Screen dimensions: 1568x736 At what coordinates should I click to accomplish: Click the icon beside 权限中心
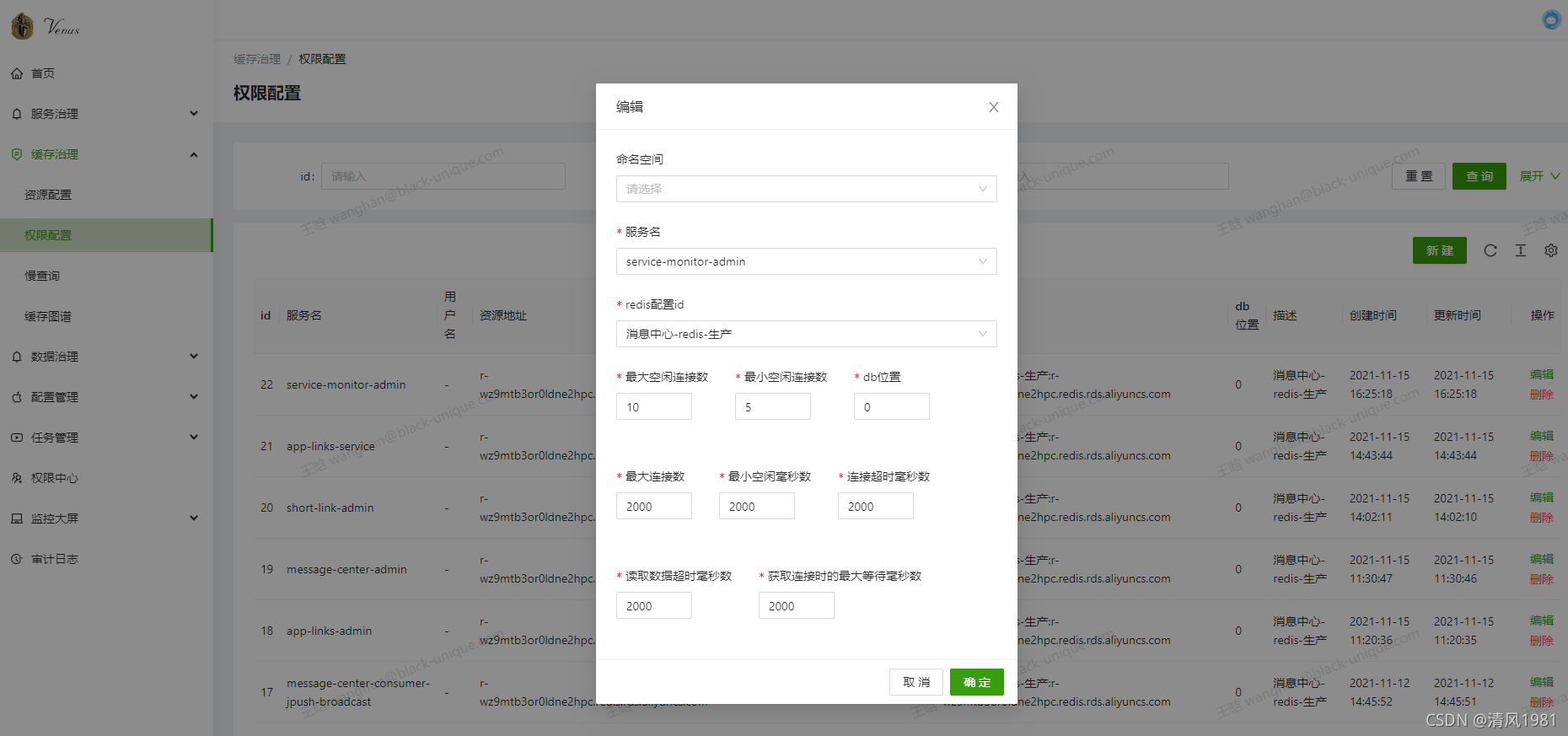tap(17, 478)
